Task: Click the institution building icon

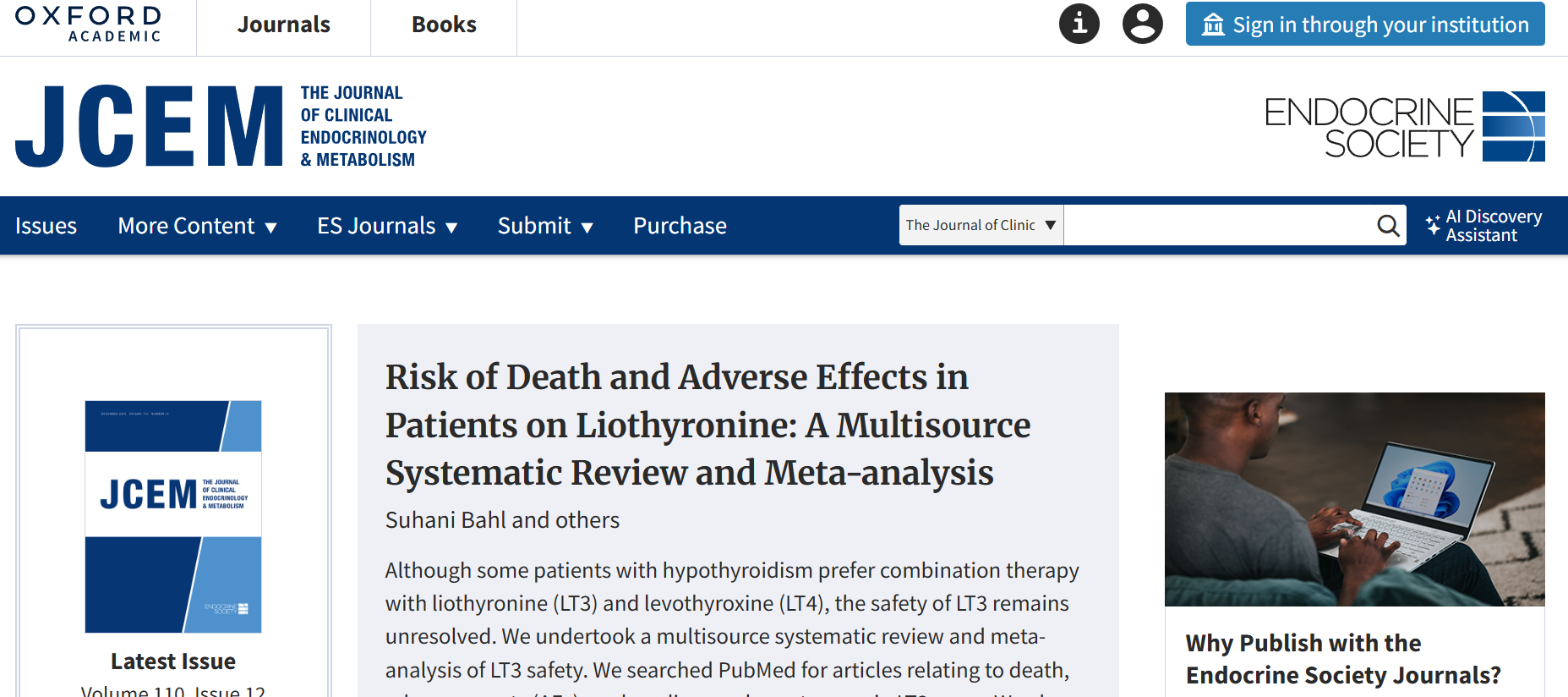Action: pyautogui.click(x=1213, y=25)
